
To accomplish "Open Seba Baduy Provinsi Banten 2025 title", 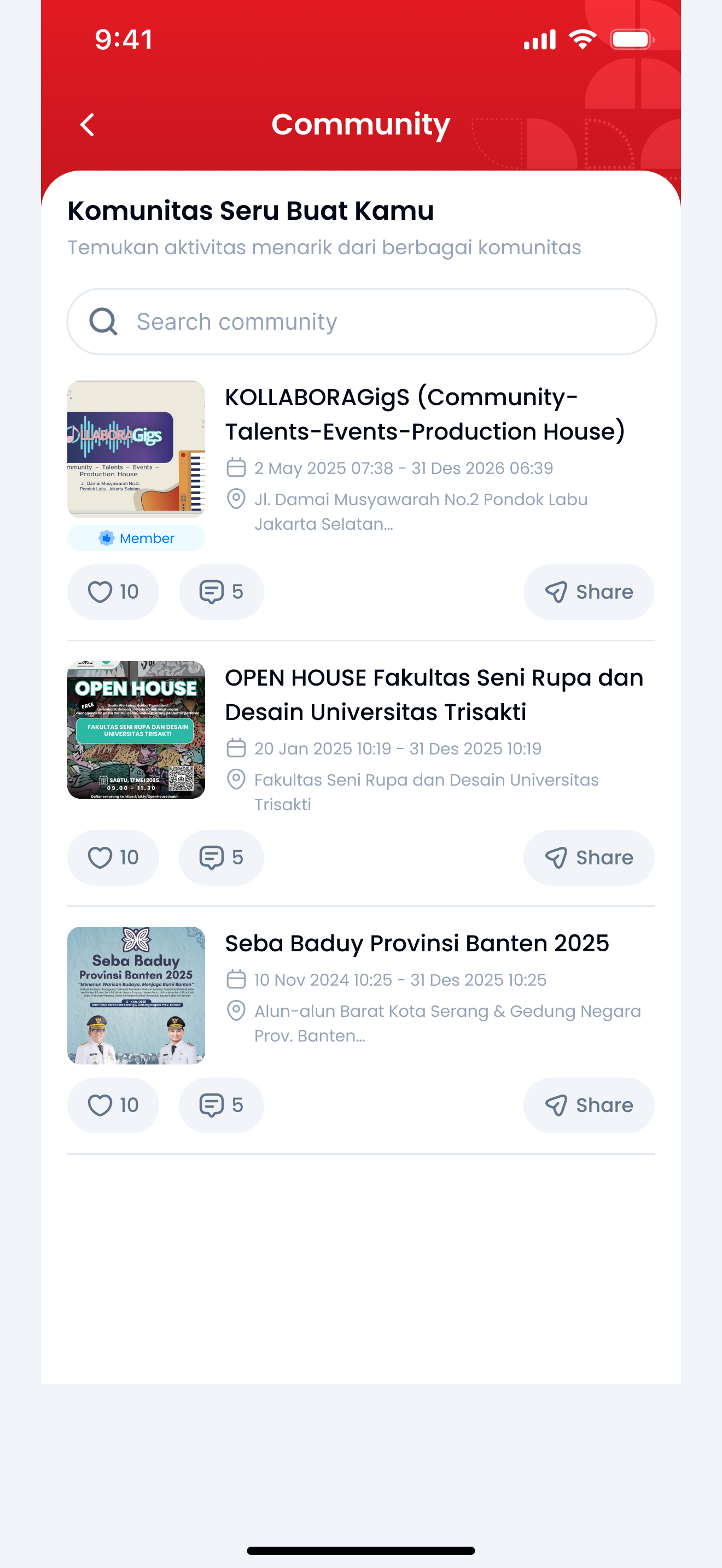I will pyautogui.click(x=417, y=943).
